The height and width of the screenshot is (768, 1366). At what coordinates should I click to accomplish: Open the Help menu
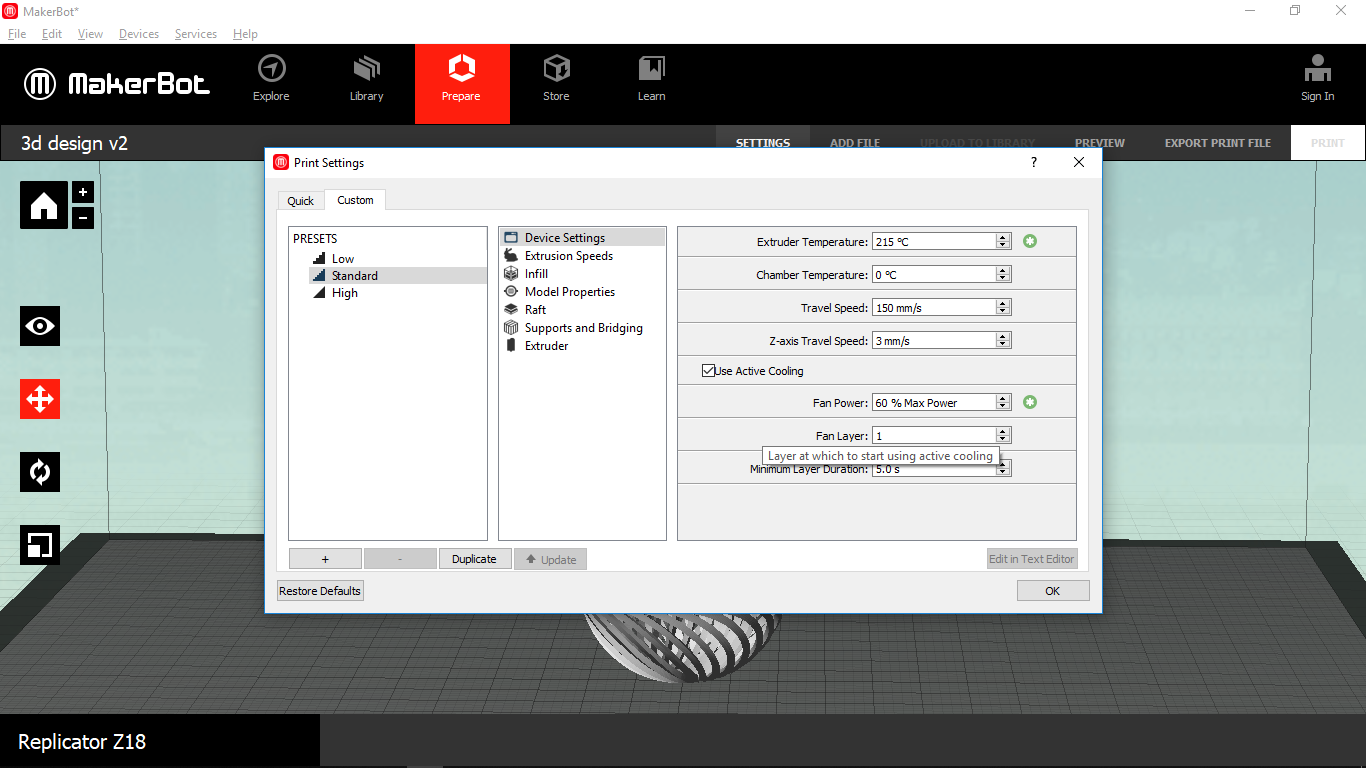click(245, 33)
